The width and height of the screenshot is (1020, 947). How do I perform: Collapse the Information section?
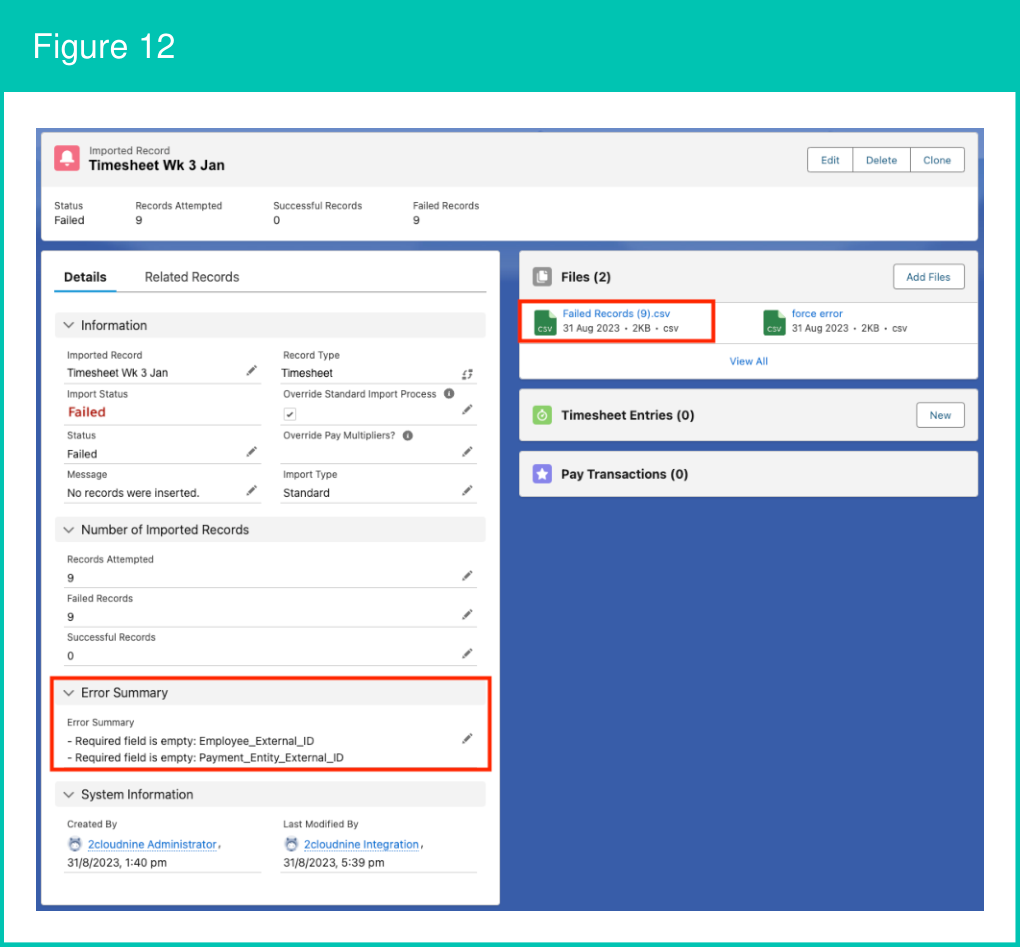[68, 325]
